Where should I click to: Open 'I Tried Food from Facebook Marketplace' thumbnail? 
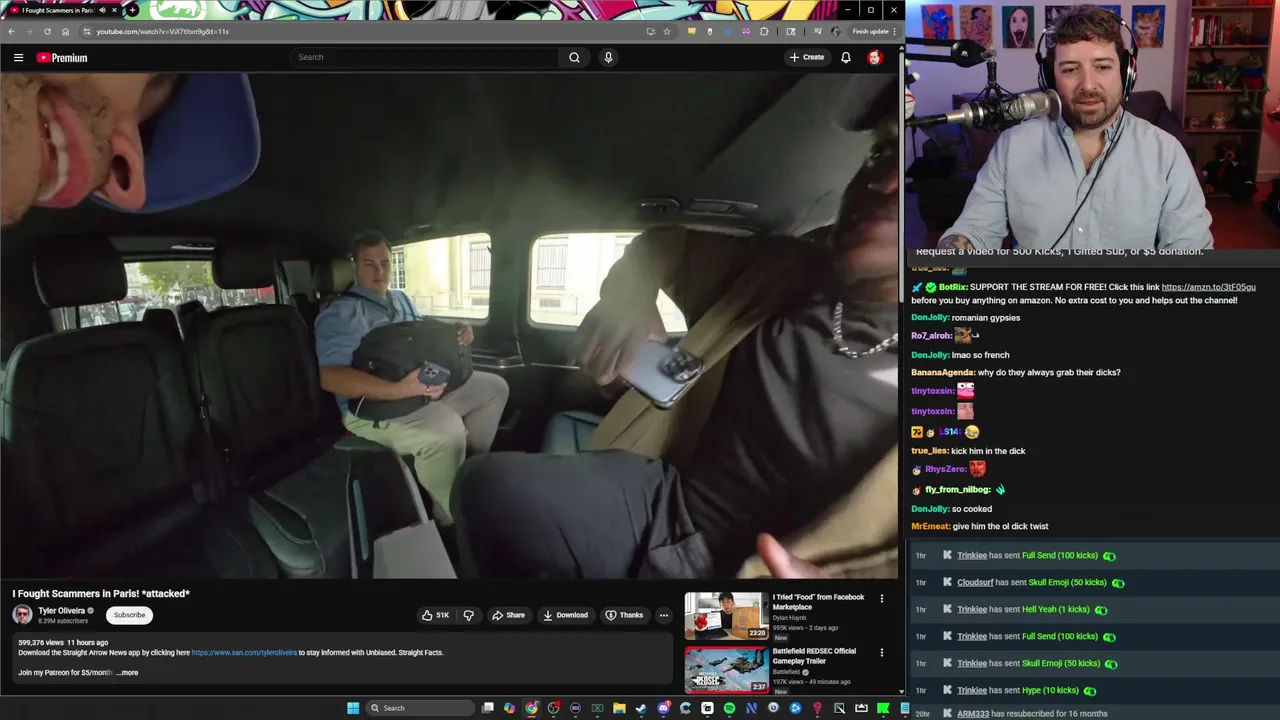click(726, 615)
